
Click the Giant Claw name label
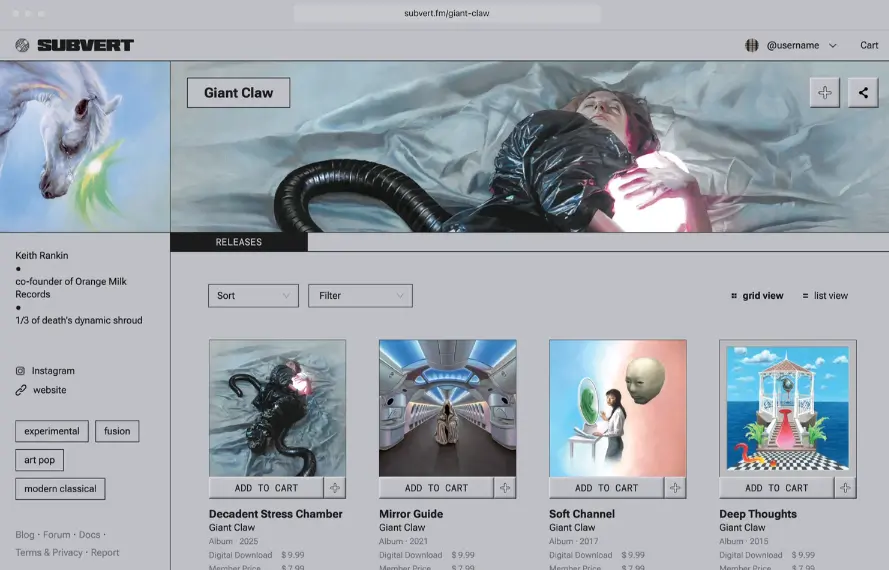click(239, 93)
